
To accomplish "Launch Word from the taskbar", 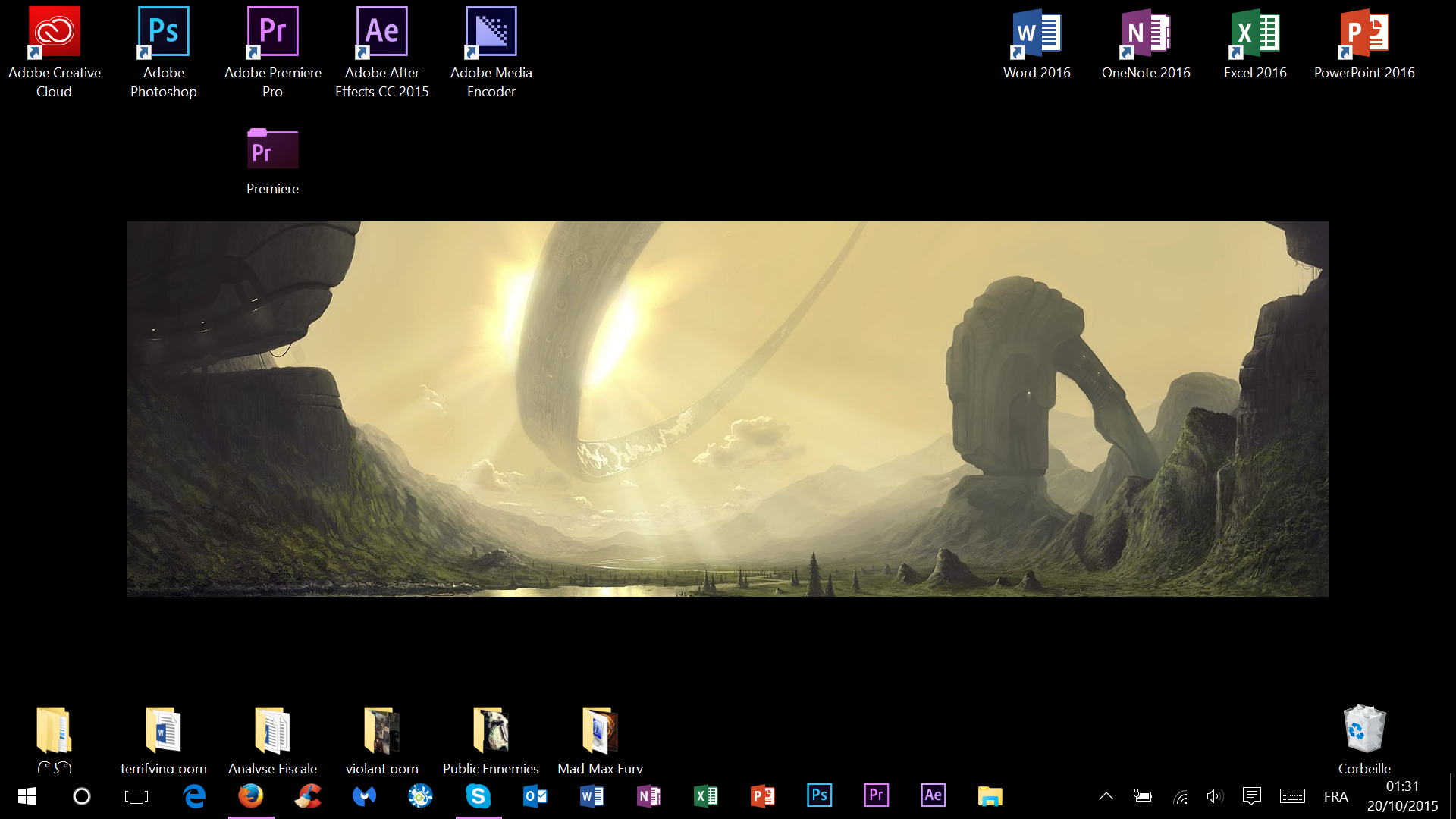I will click(x=592, y=796).
